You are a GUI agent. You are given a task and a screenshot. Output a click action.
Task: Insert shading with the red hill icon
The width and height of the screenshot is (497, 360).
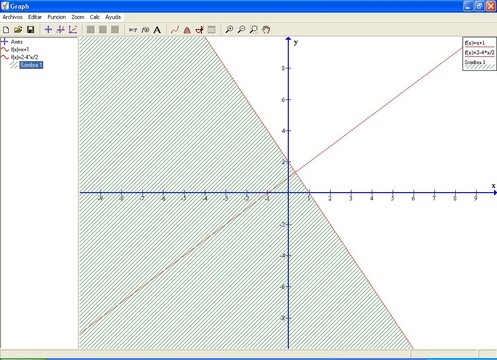click(187, 30)
